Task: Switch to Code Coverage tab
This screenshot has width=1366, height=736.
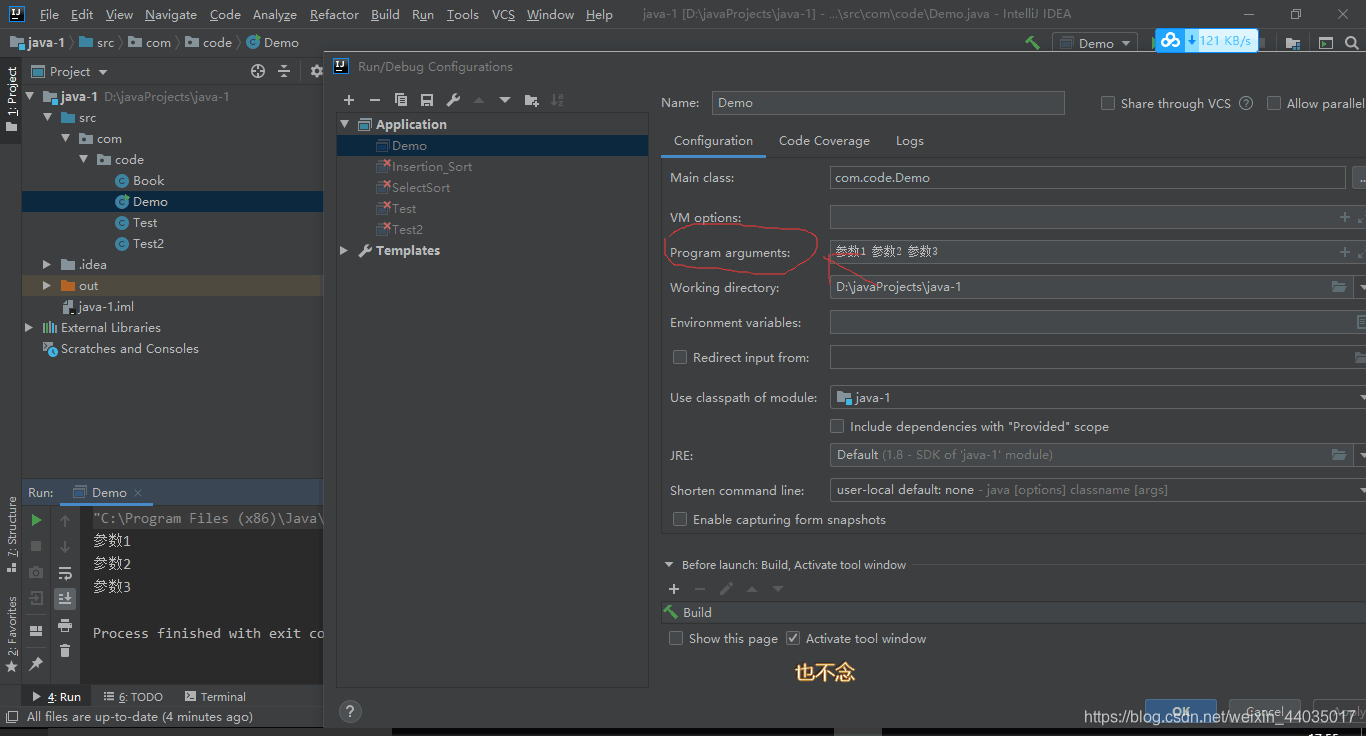Action: (824, 141)
